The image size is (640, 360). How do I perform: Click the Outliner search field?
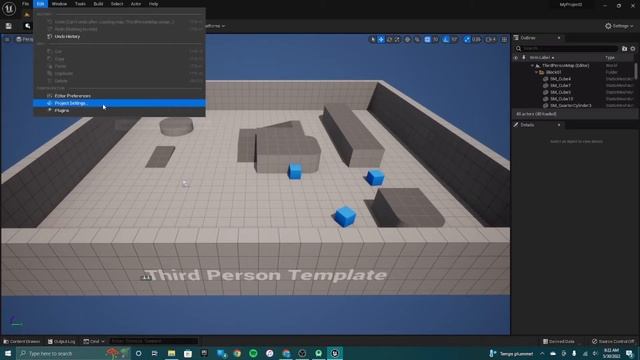[567, 49]
